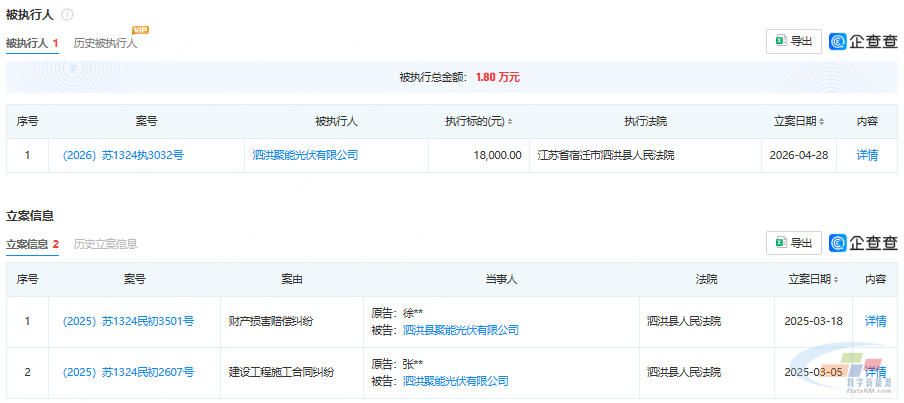This screenshot has width=904, height=403.
Task: Select date 2025-03-05 cell
Action: click(x=814, y=372)
